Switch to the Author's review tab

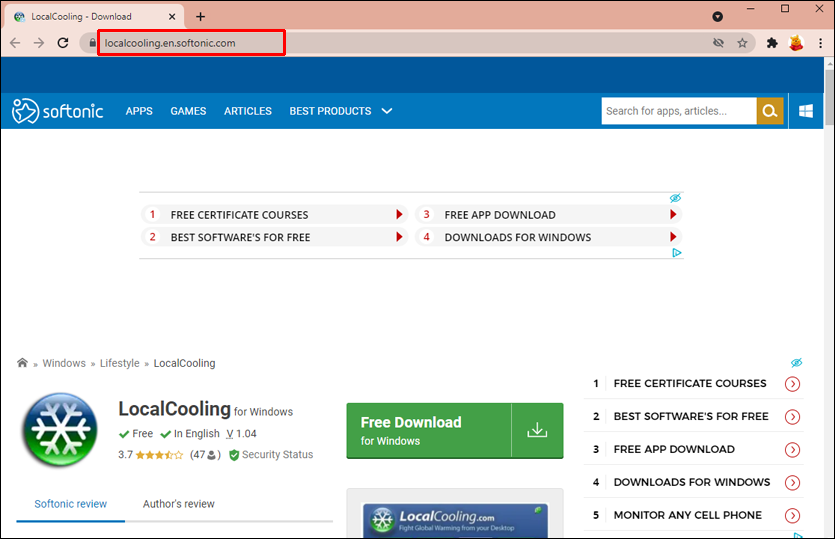(x=178, y=504)
